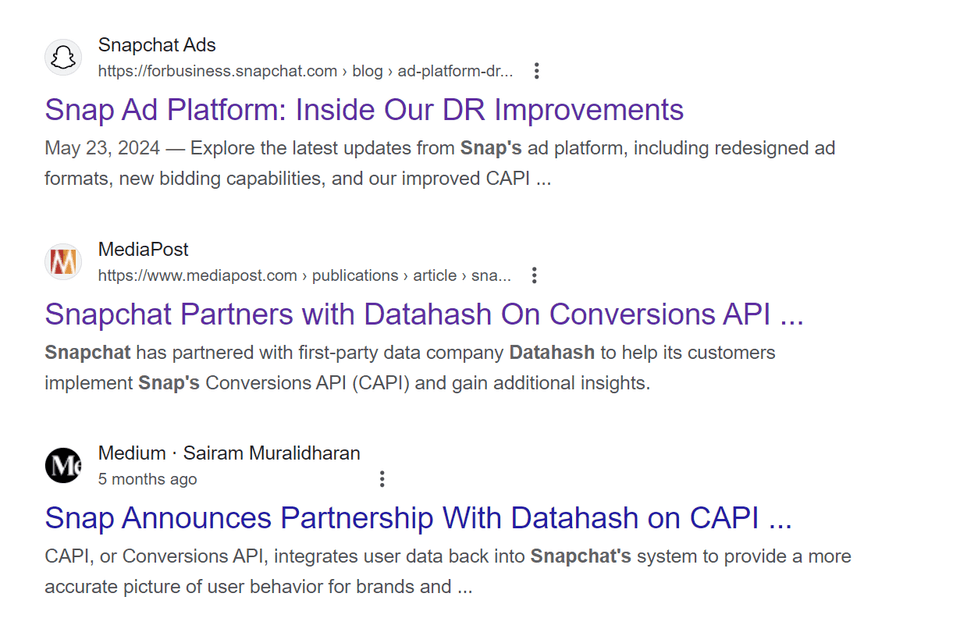Open three-dot menu beside forbusiness.snapchat.com URL

[x=536, y=71]
